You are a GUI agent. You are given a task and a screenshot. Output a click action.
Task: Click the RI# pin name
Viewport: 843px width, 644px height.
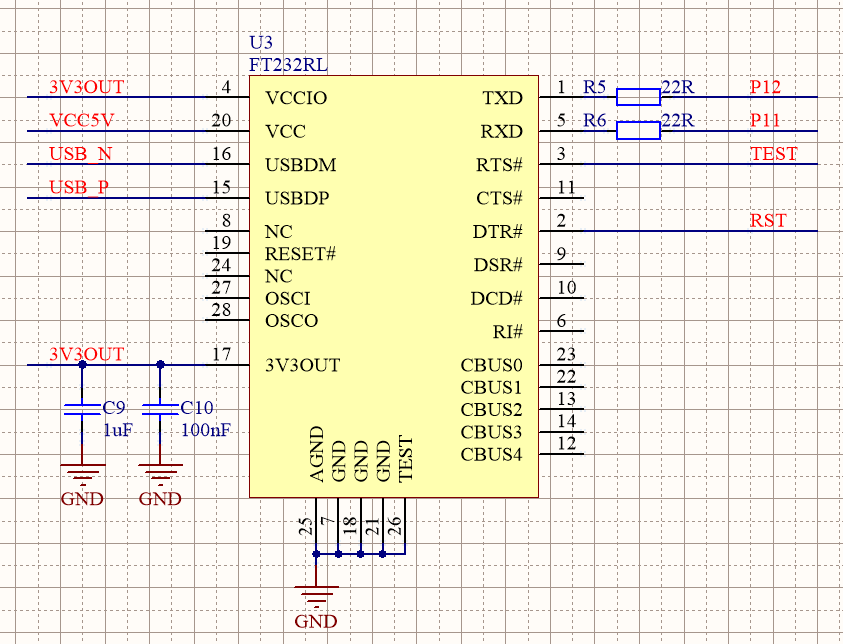point(508,332)
